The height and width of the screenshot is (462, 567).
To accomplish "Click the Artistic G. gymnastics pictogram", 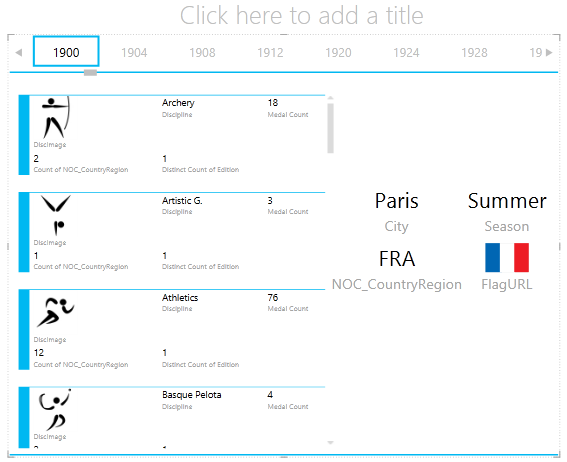I will tap(56, 215).
